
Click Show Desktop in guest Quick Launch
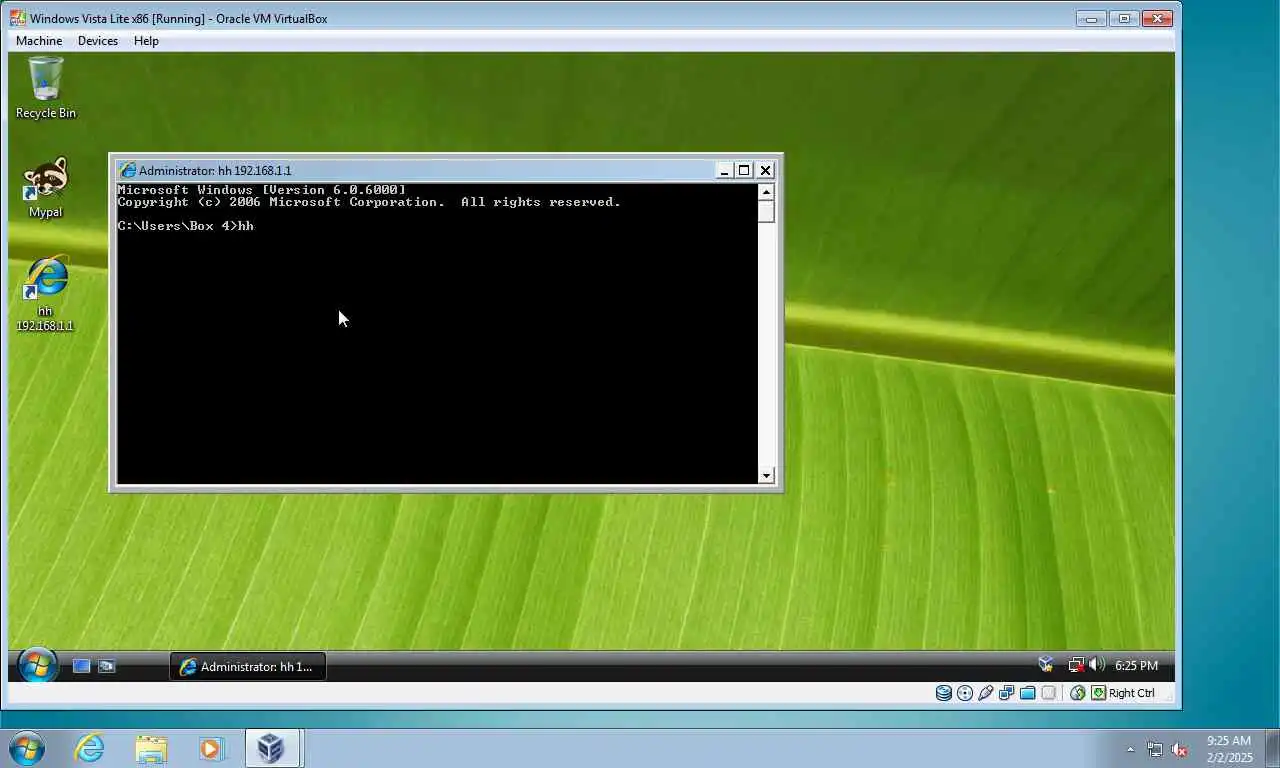pyautogui.click(x=82, y=666)
